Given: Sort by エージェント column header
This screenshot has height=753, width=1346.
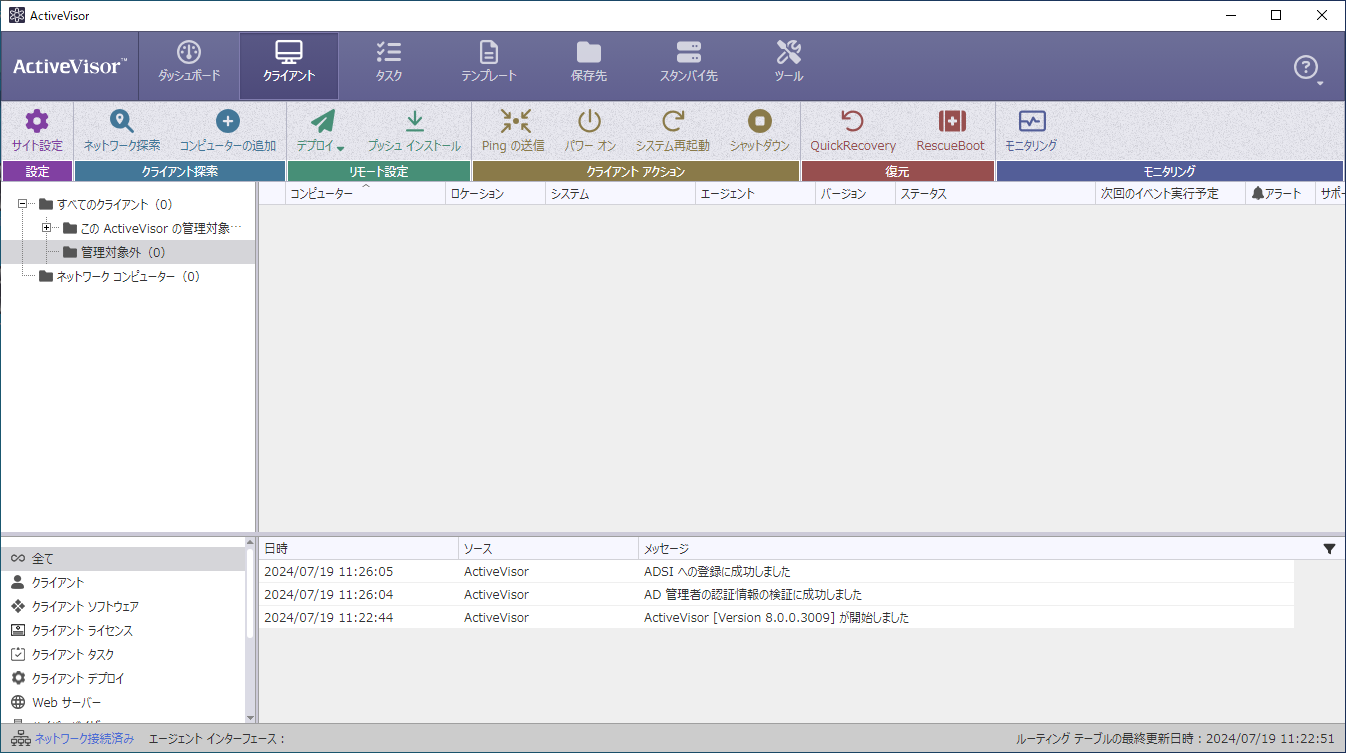Looking at the screenshot, I should 755,194.
